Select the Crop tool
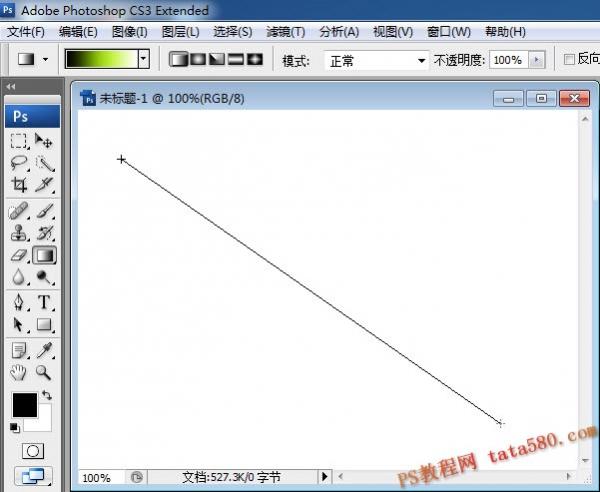 tap(19, 184)
